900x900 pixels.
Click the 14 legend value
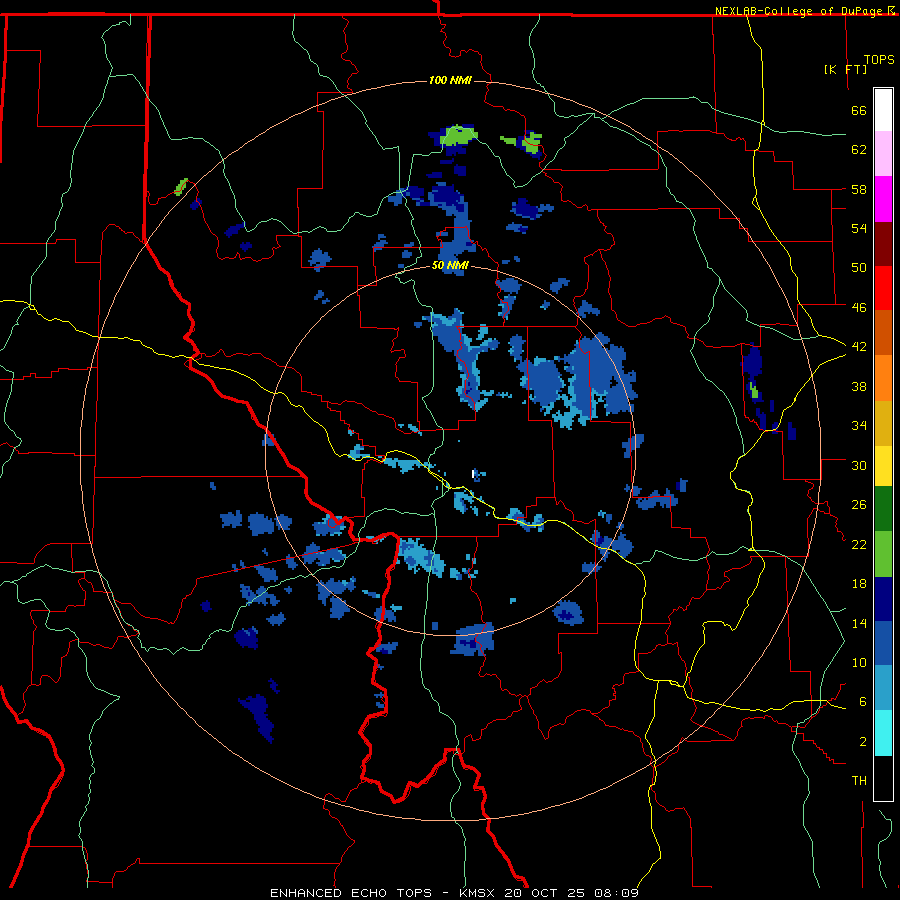click(x=859, y=623)
